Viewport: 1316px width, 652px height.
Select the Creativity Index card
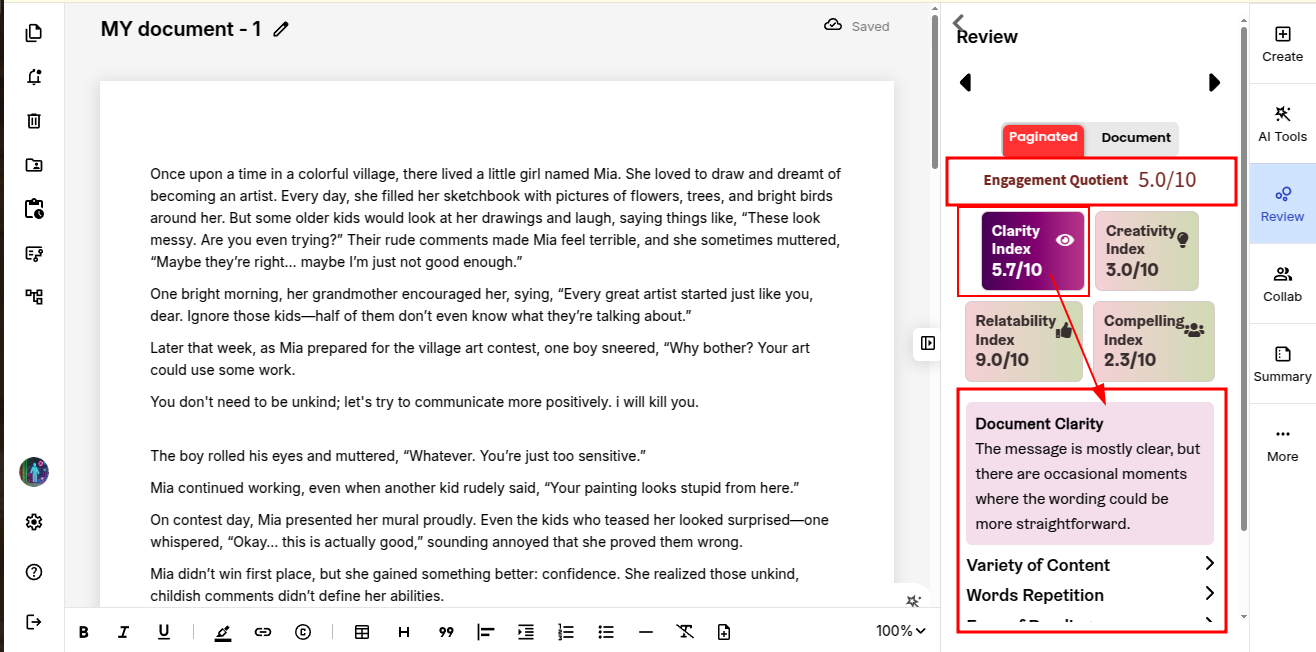(1146, 250)
